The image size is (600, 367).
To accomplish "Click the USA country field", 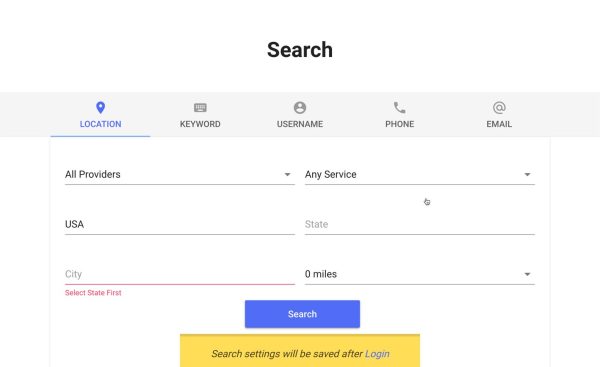I will [180, 224].
